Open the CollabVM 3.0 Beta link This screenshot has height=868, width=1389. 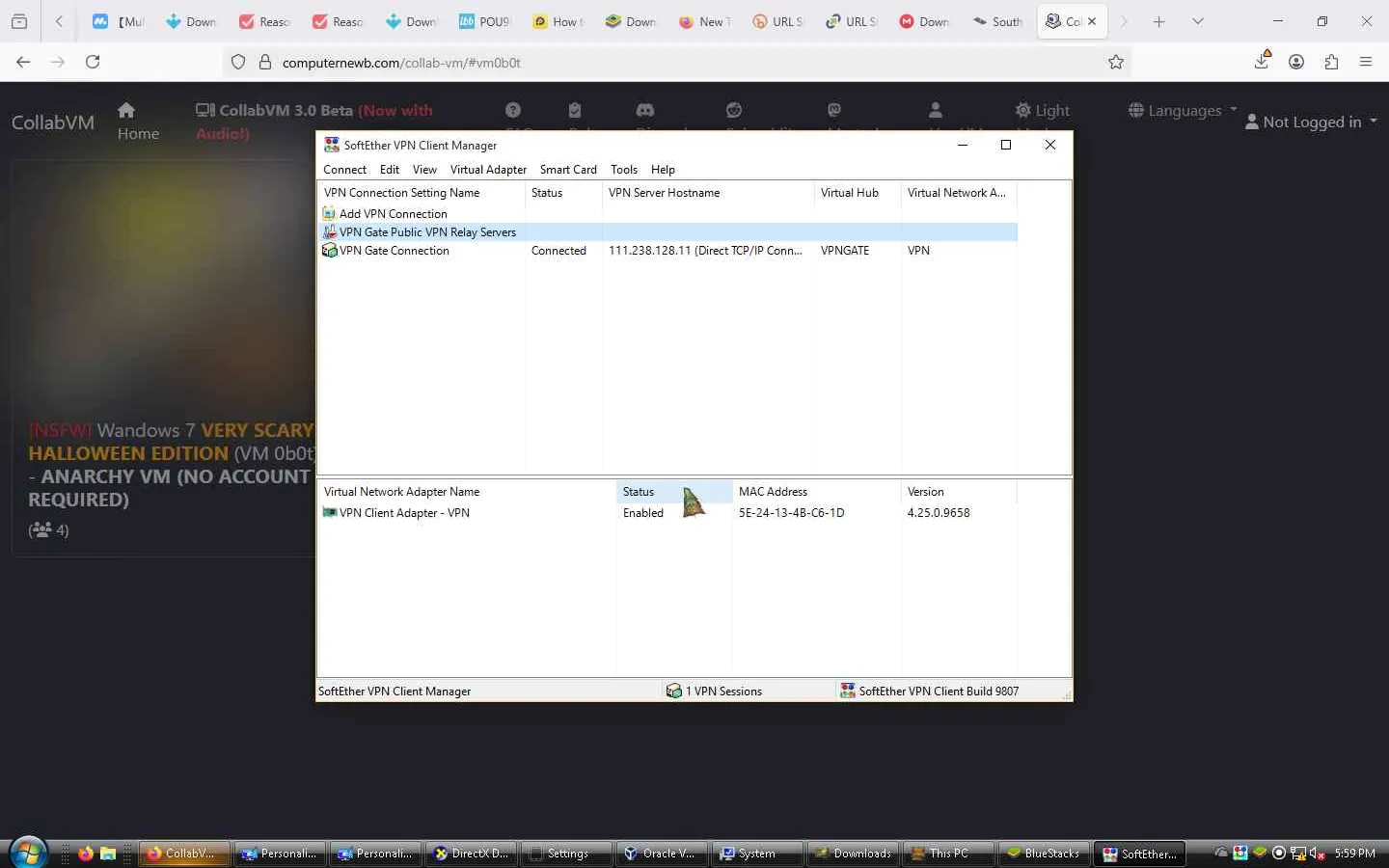coord(313,122)
